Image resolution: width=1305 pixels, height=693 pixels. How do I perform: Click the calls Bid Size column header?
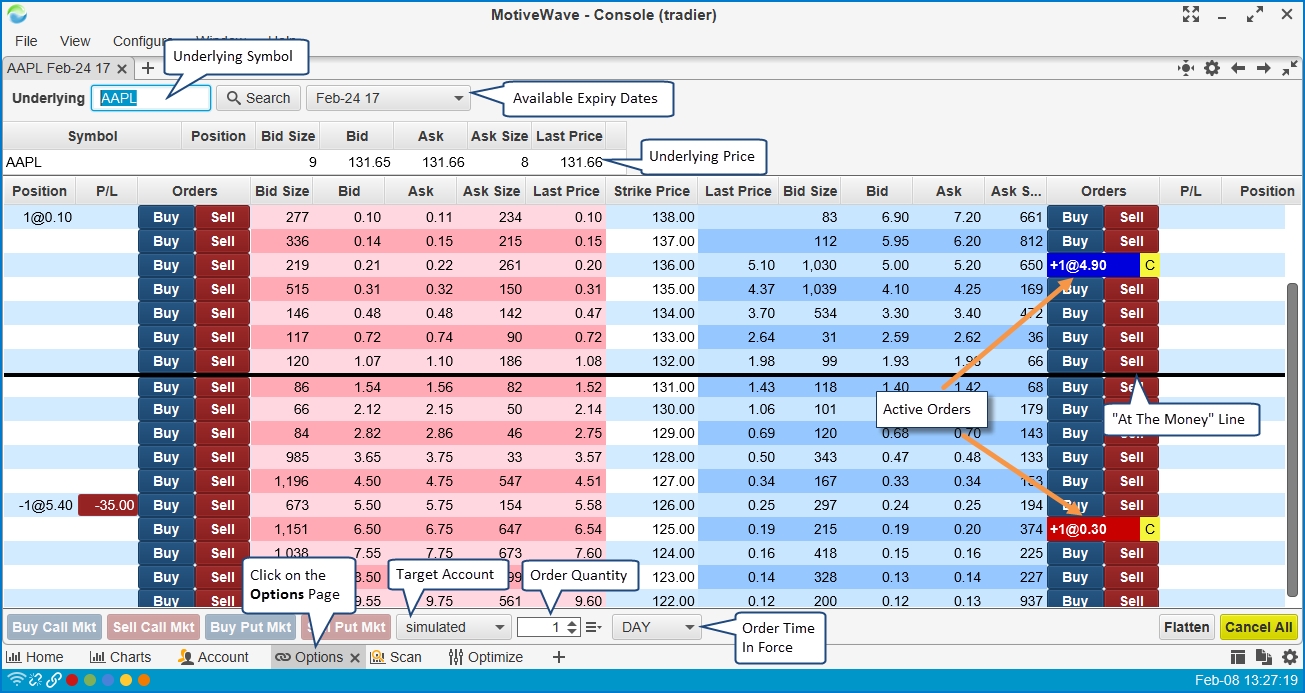tap(282, 191)
